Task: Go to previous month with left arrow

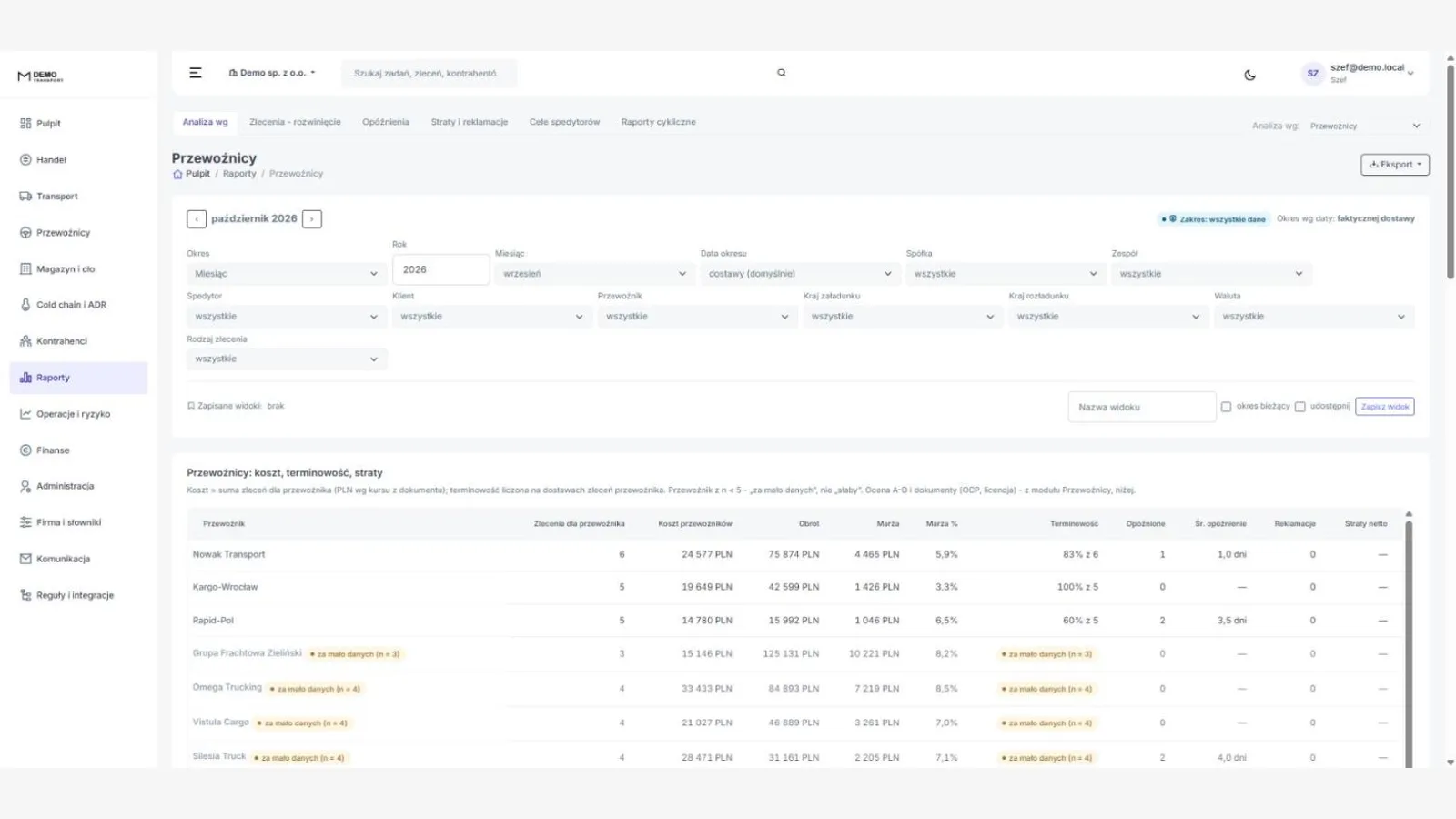Action: (197, 219)
